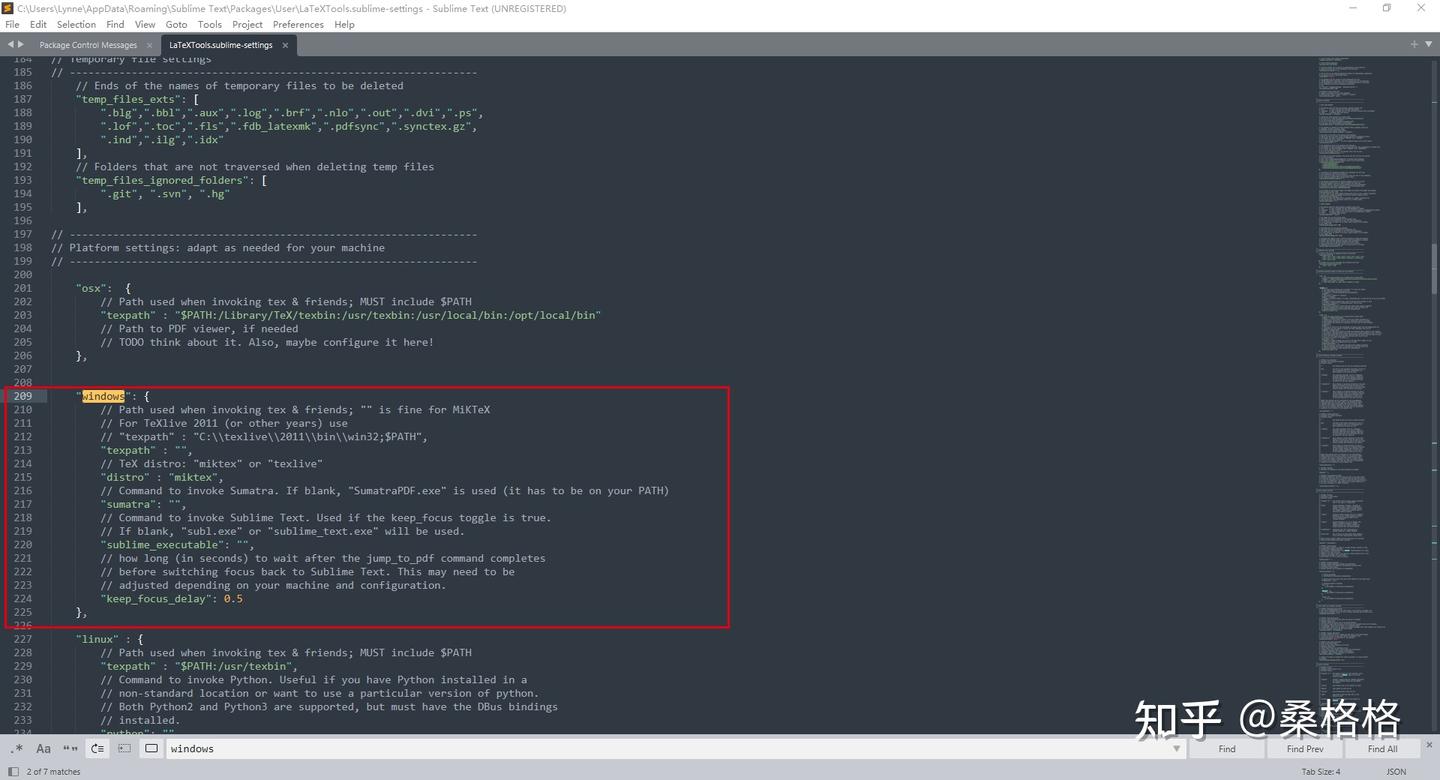This screenshot has height=780, width=1440.
Task: Open the search history dropdown
Action: [x=1176, y=748]
